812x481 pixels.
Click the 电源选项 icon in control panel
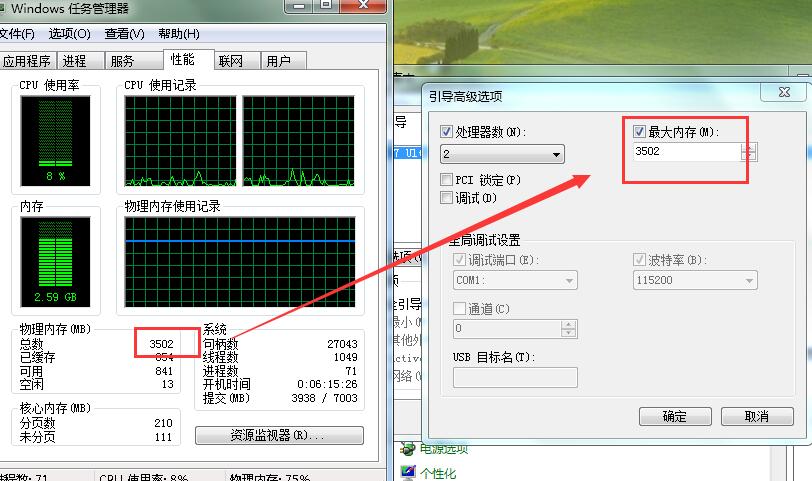tap(408, 448)
